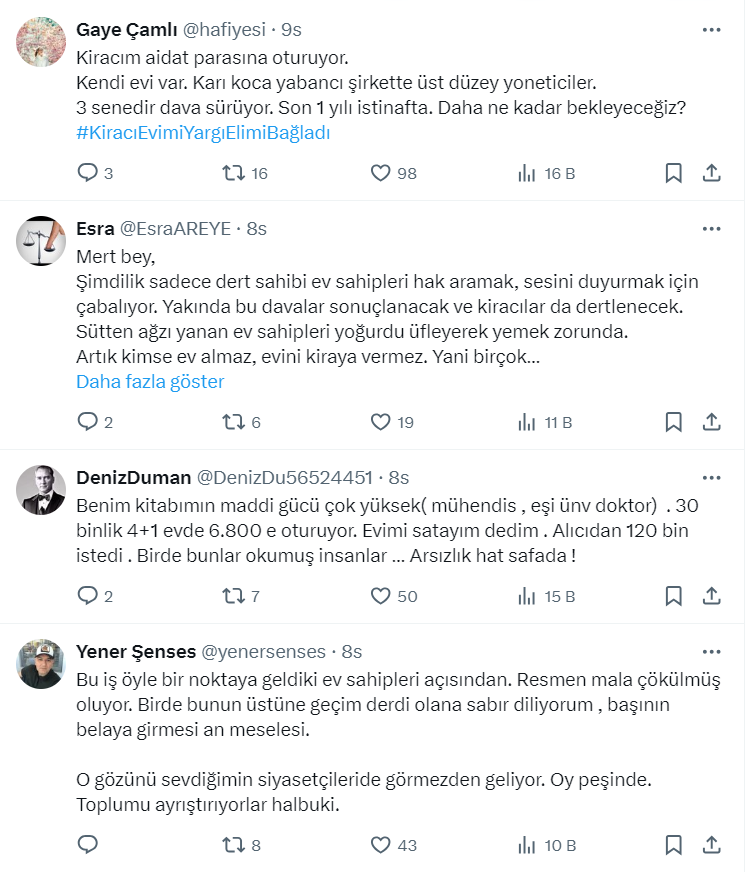The width and height of the screenshot is (752, 872).
Task: Retweet Gaye Çamlı's tweet
Action: tap(233, 173)
